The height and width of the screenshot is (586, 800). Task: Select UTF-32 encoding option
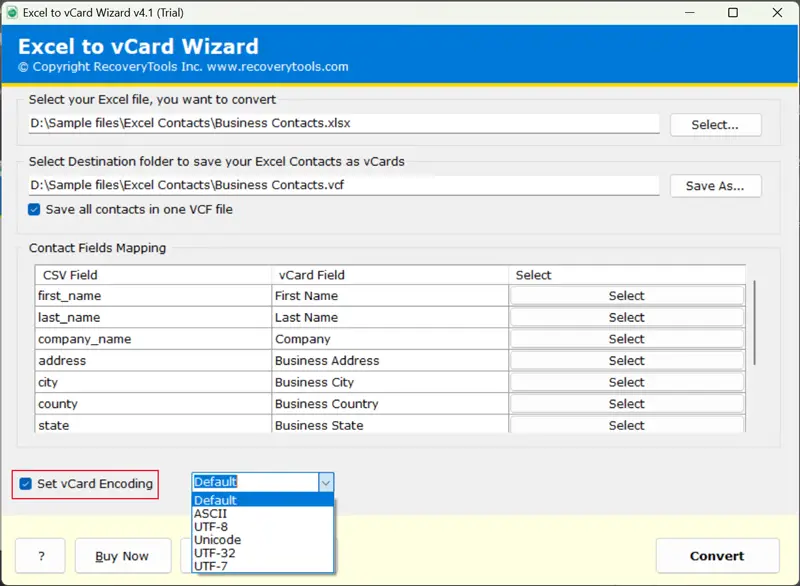pos(215,553)
